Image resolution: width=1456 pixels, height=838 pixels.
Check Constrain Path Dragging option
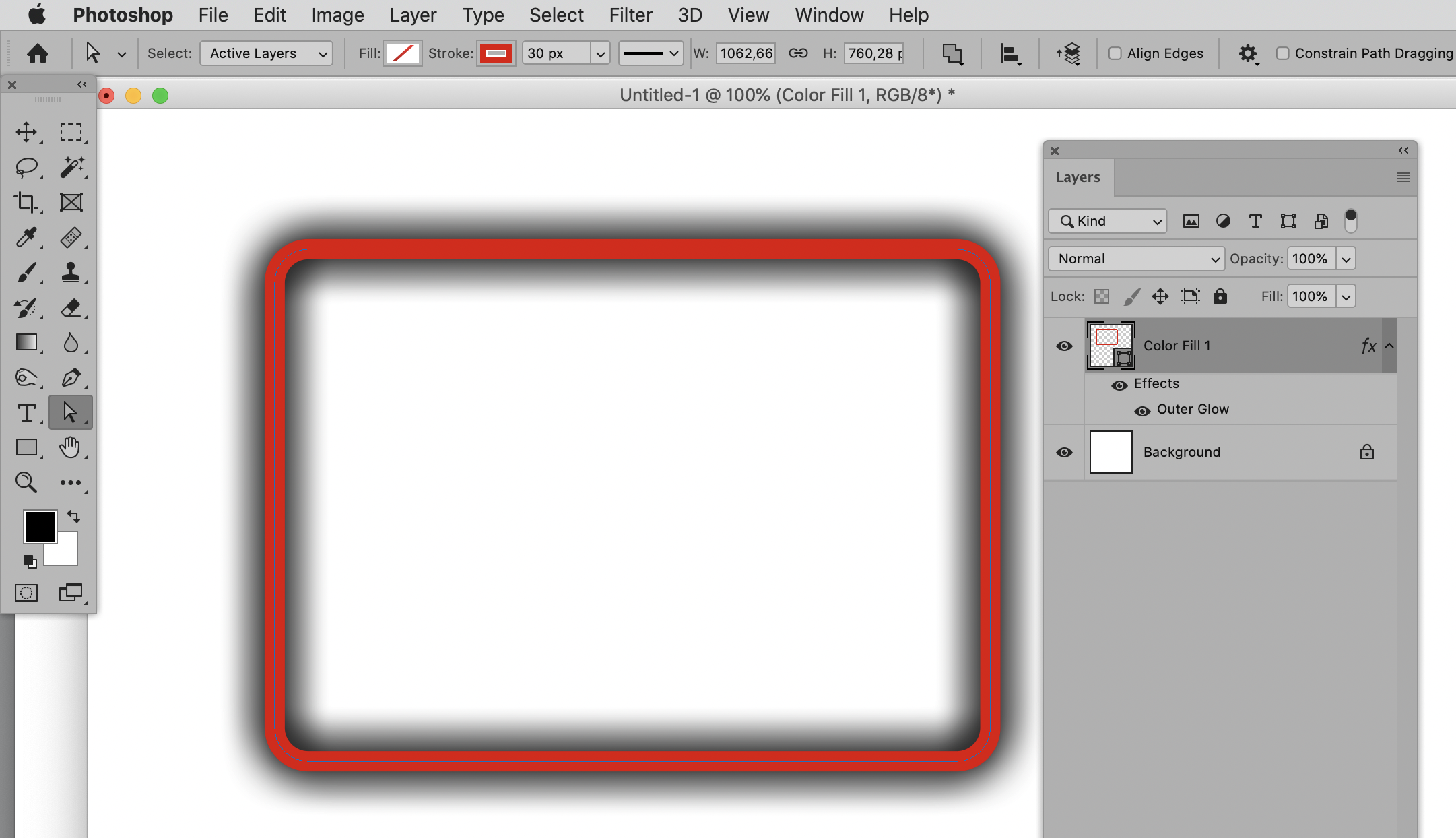(1283, 53)
